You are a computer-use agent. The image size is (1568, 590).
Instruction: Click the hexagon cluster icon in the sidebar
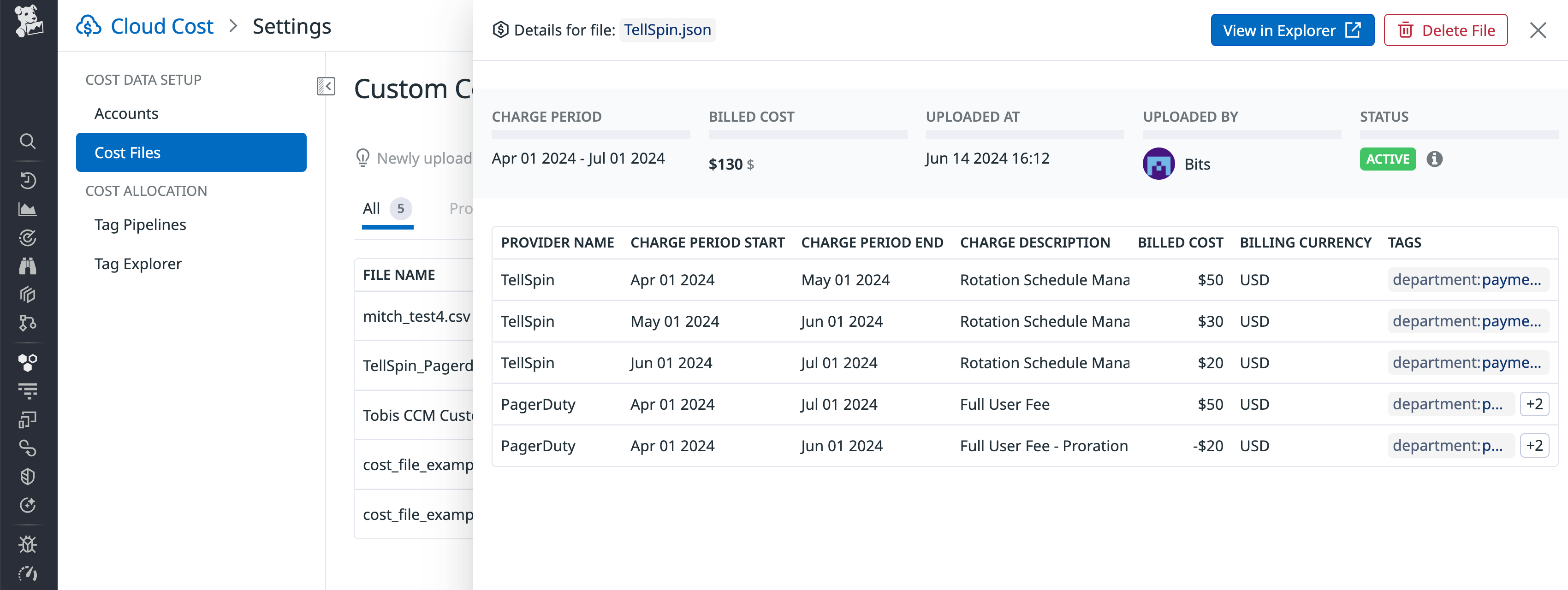[x=28, y=362]
